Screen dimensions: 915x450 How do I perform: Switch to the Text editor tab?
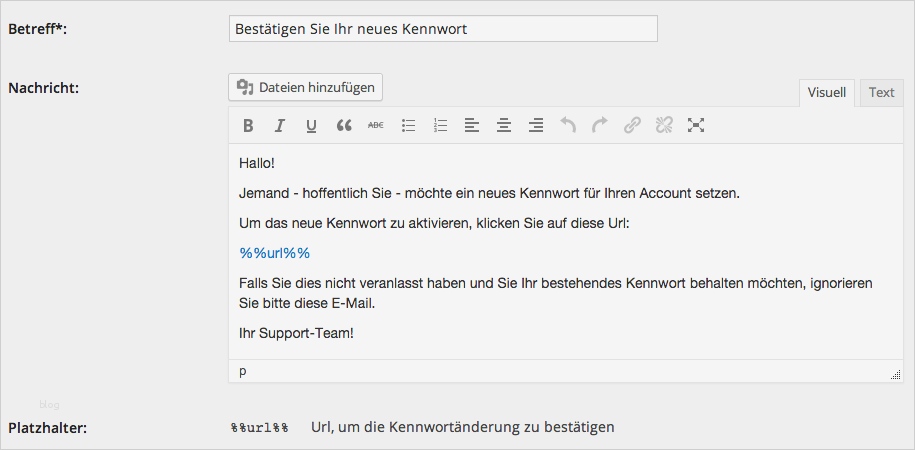tap(881, 93)
